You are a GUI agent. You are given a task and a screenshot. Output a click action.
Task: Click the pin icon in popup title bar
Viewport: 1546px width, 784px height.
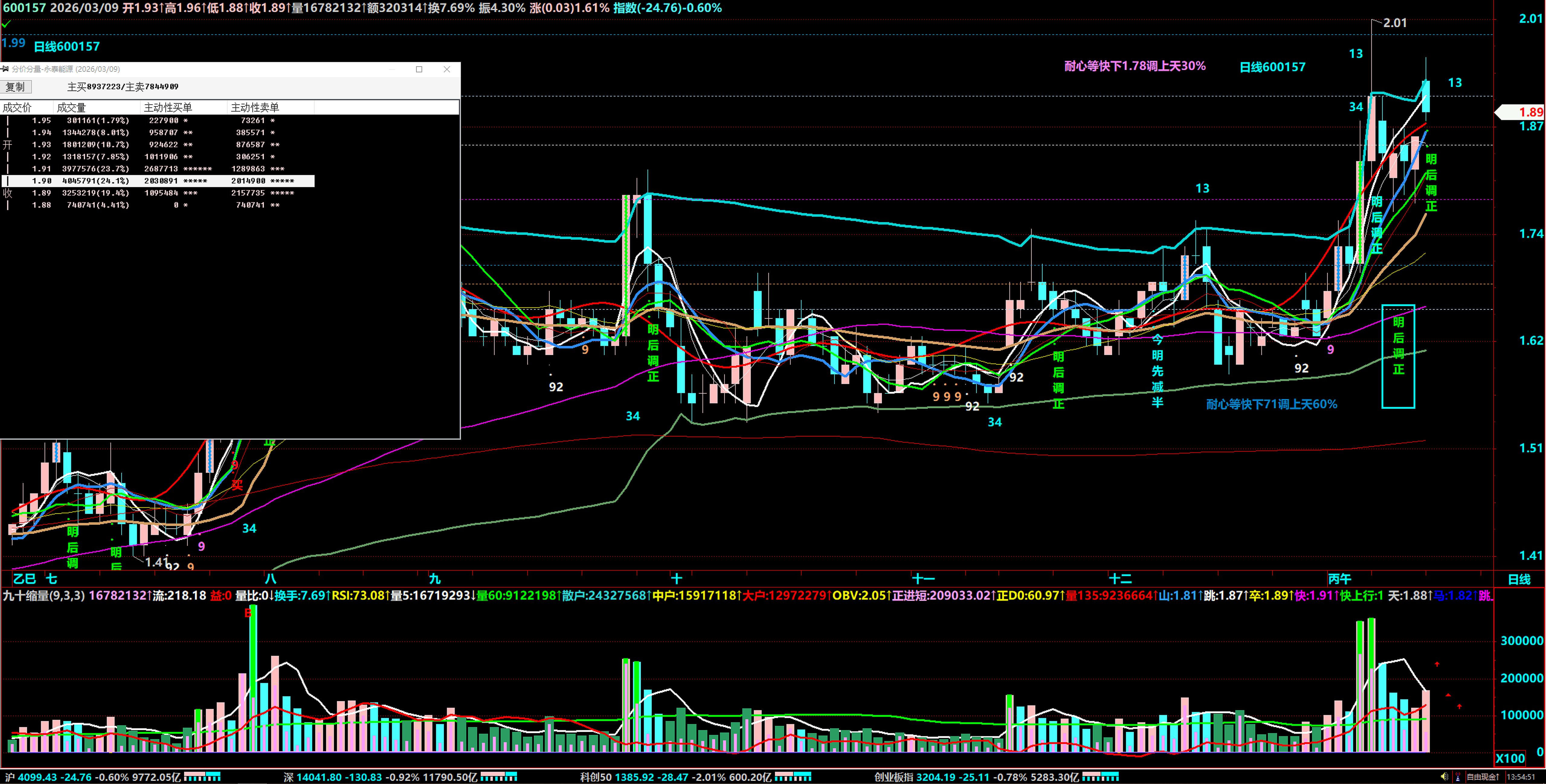pyautogui.click(x=5, y=69)
